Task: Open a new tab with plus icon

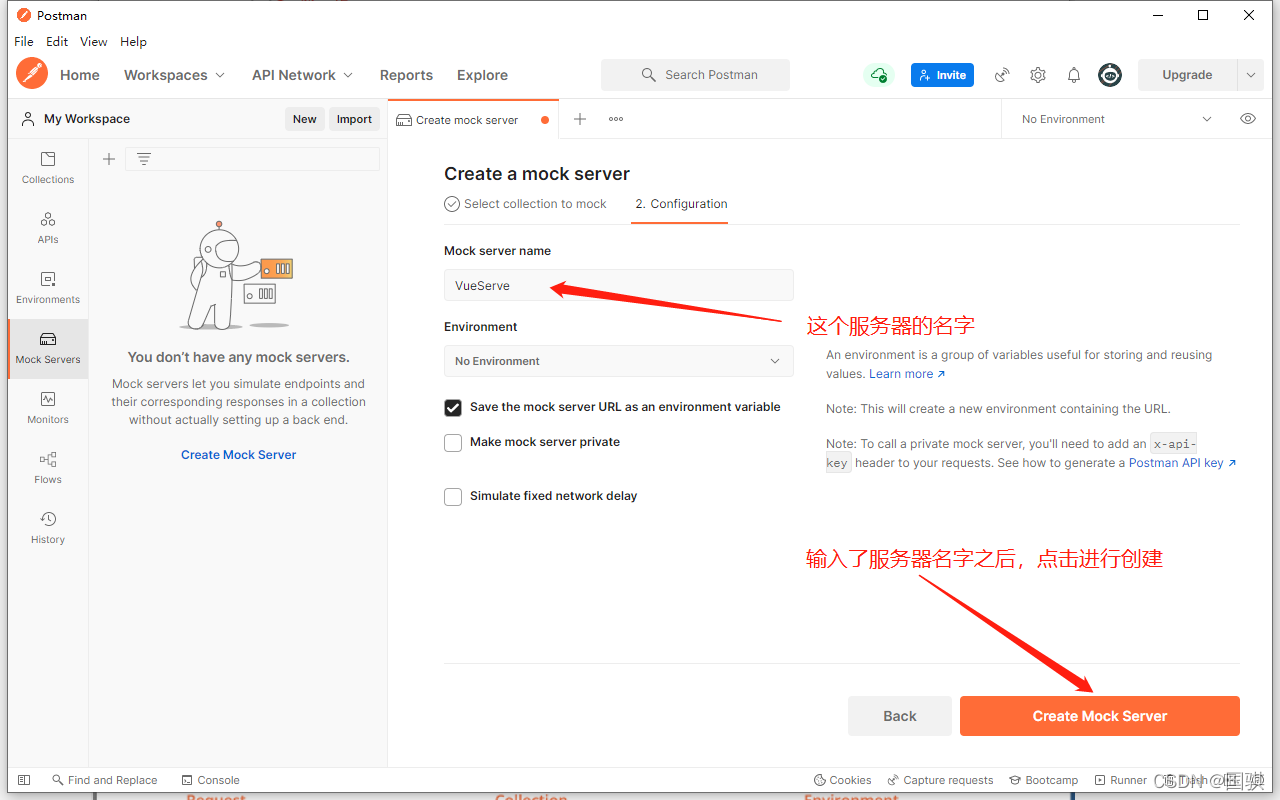Action: [x=580, y=119]
